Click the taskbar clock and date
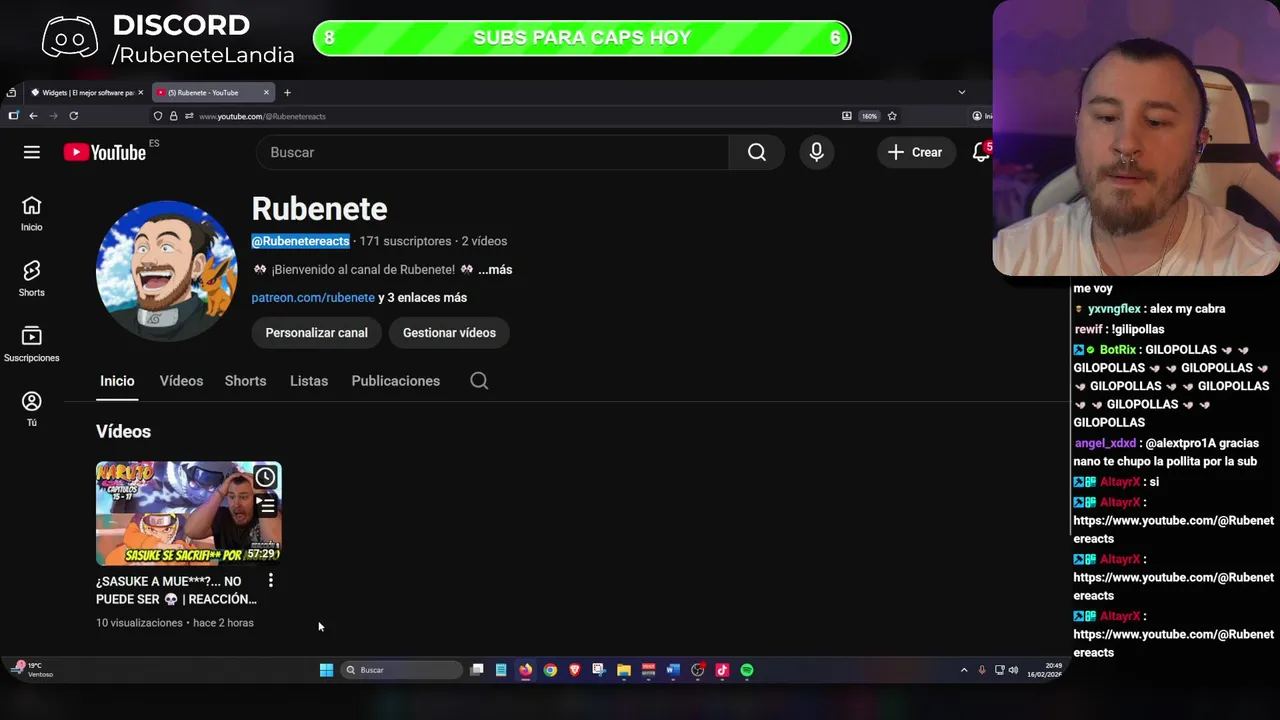The image size is (1280, 720). click(x=1044, y=670)
